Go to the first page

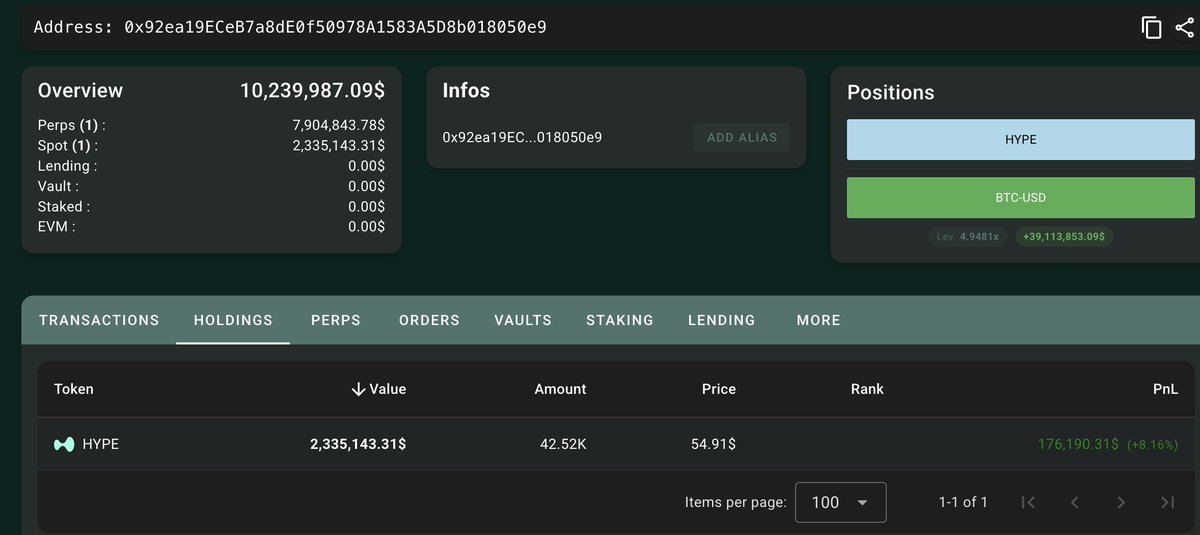click(x=1028, y=502)
